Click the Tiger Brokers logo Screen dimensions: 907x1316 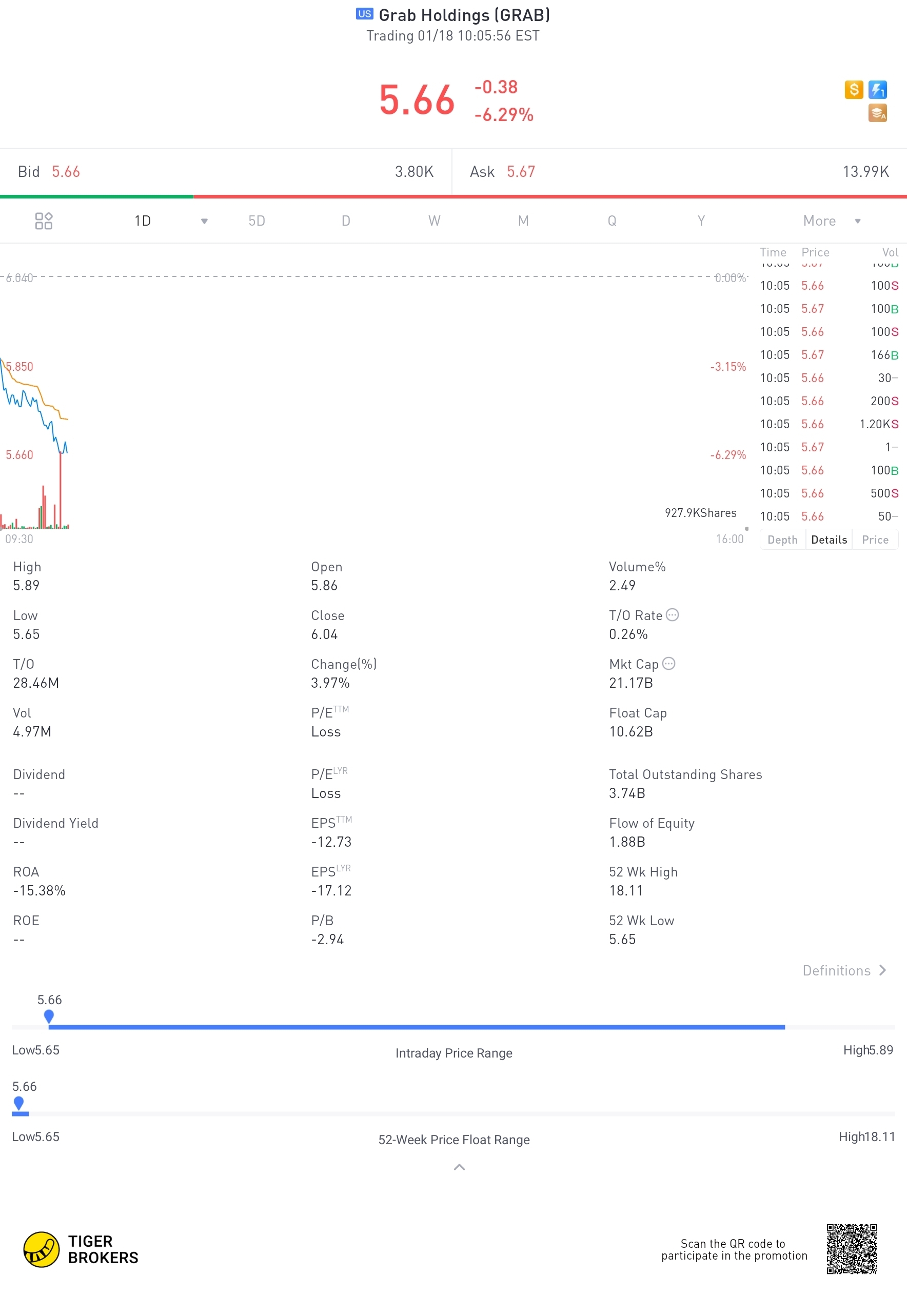click(x=81, y=1249)
